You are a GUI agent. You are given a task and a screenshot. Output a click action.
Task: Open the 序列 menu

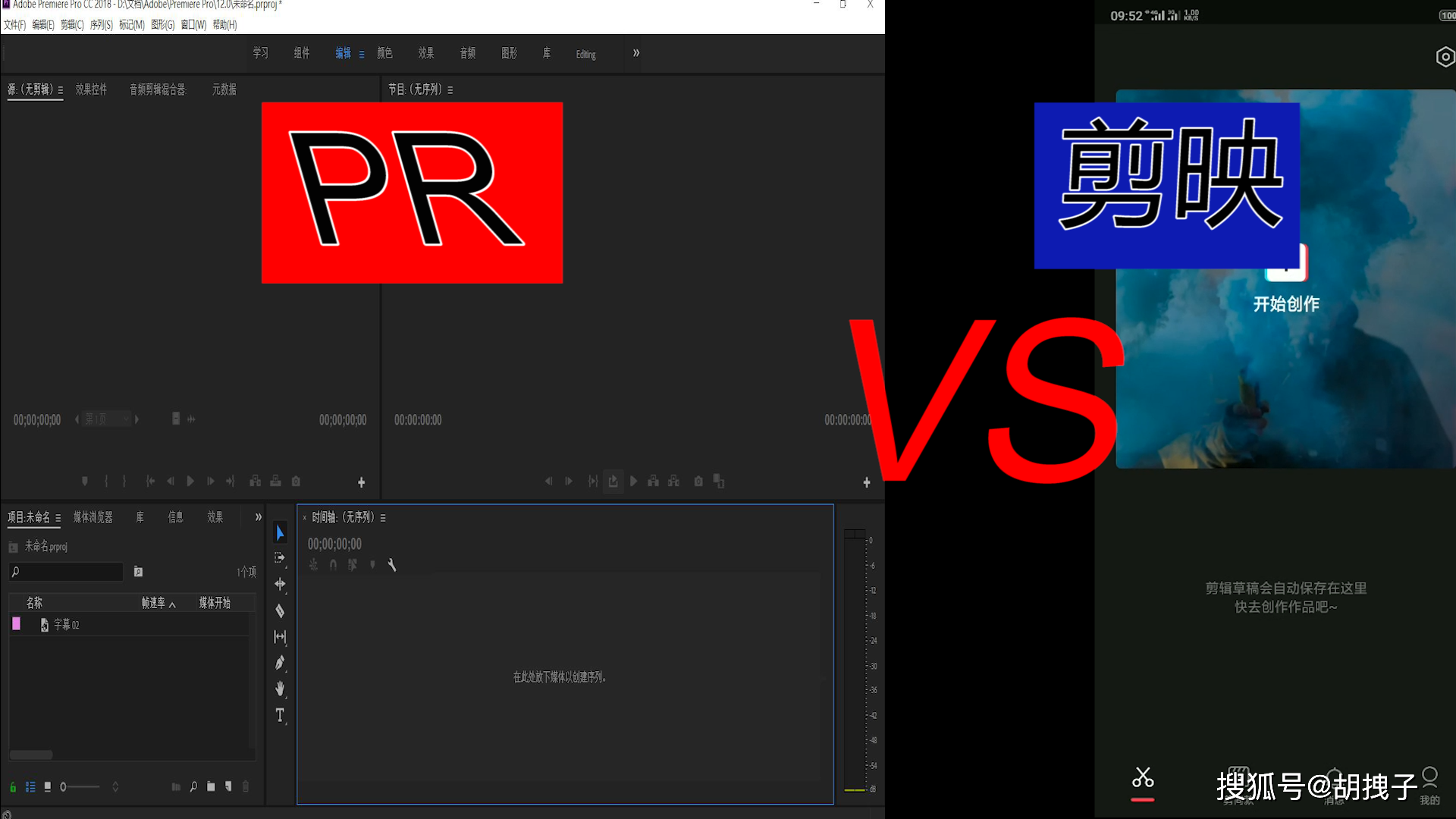coord(101,25)
